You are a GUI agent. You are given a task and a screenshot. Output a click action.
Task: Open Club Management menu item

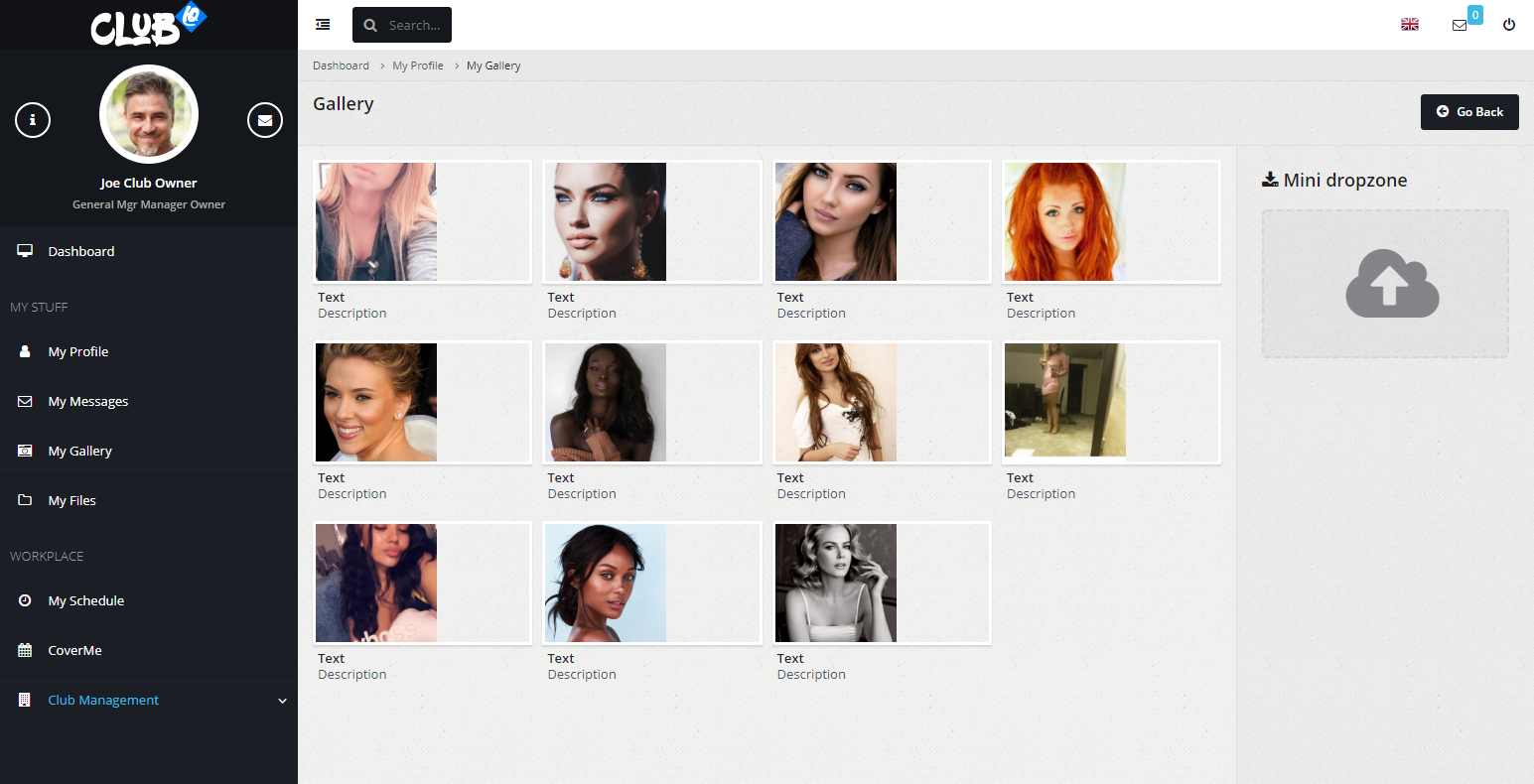point(149,700)
